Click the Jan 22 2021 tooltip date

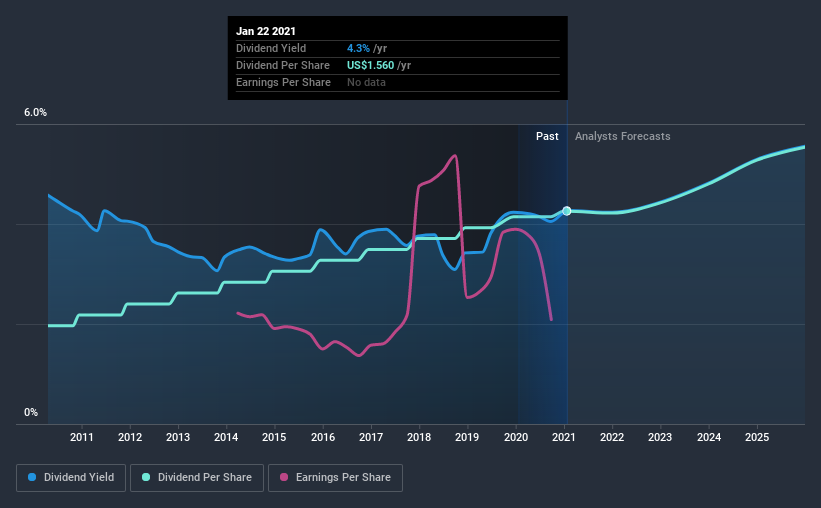[266, 31]
